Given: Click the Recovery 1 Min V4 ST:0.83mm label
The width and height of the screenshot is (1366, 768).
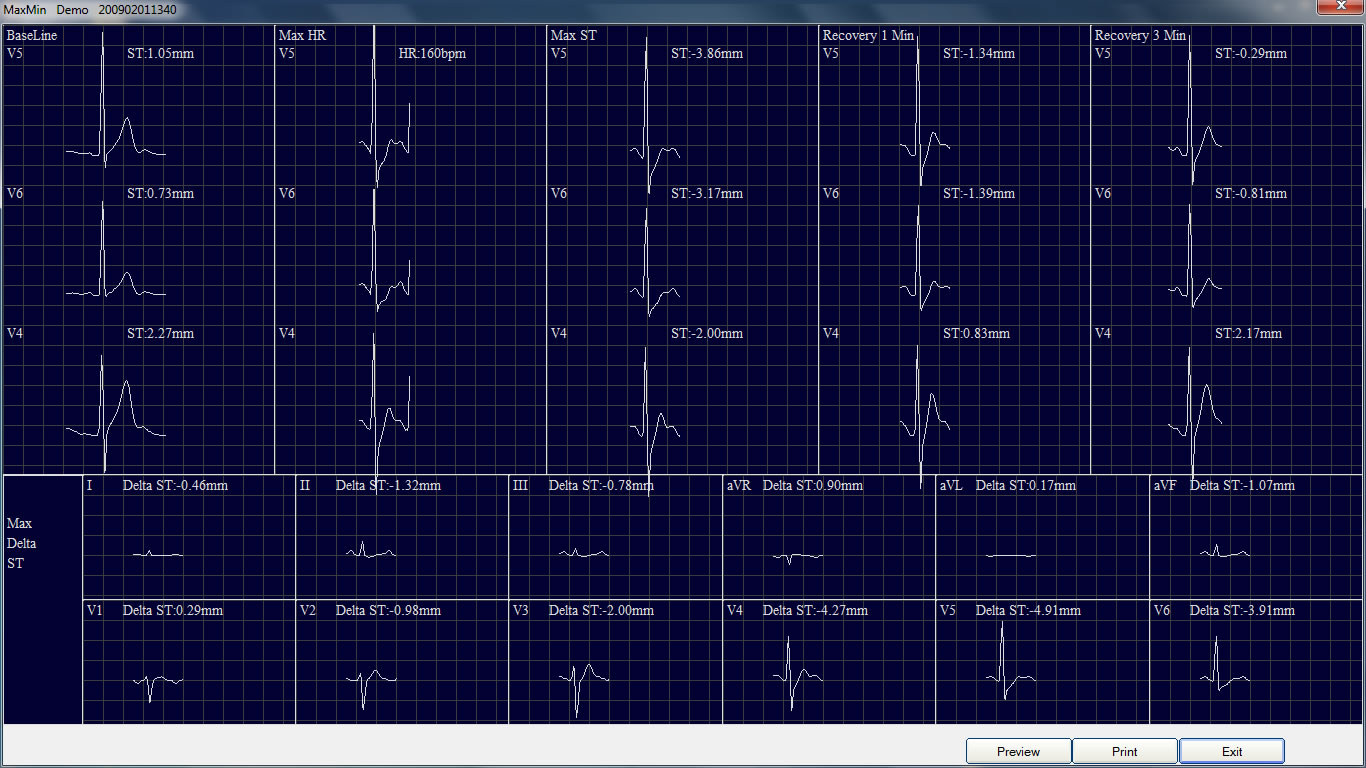Looking at the screenshot, I should [x=975, y=334].
